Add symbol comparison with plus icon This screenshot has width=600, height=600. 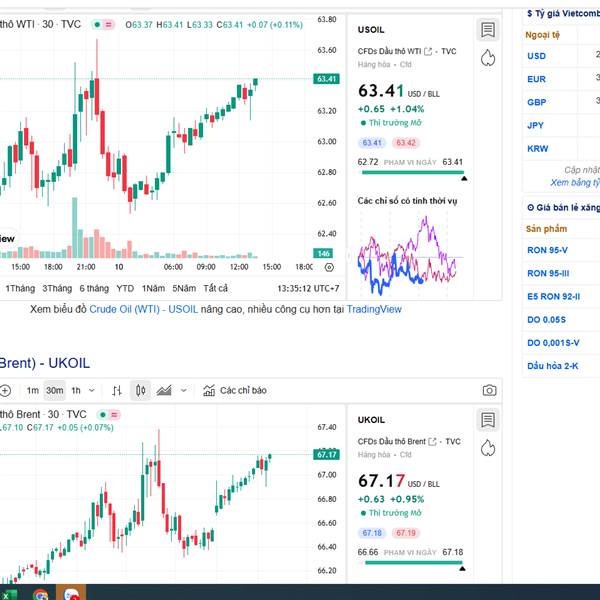[x=5, y=391]
